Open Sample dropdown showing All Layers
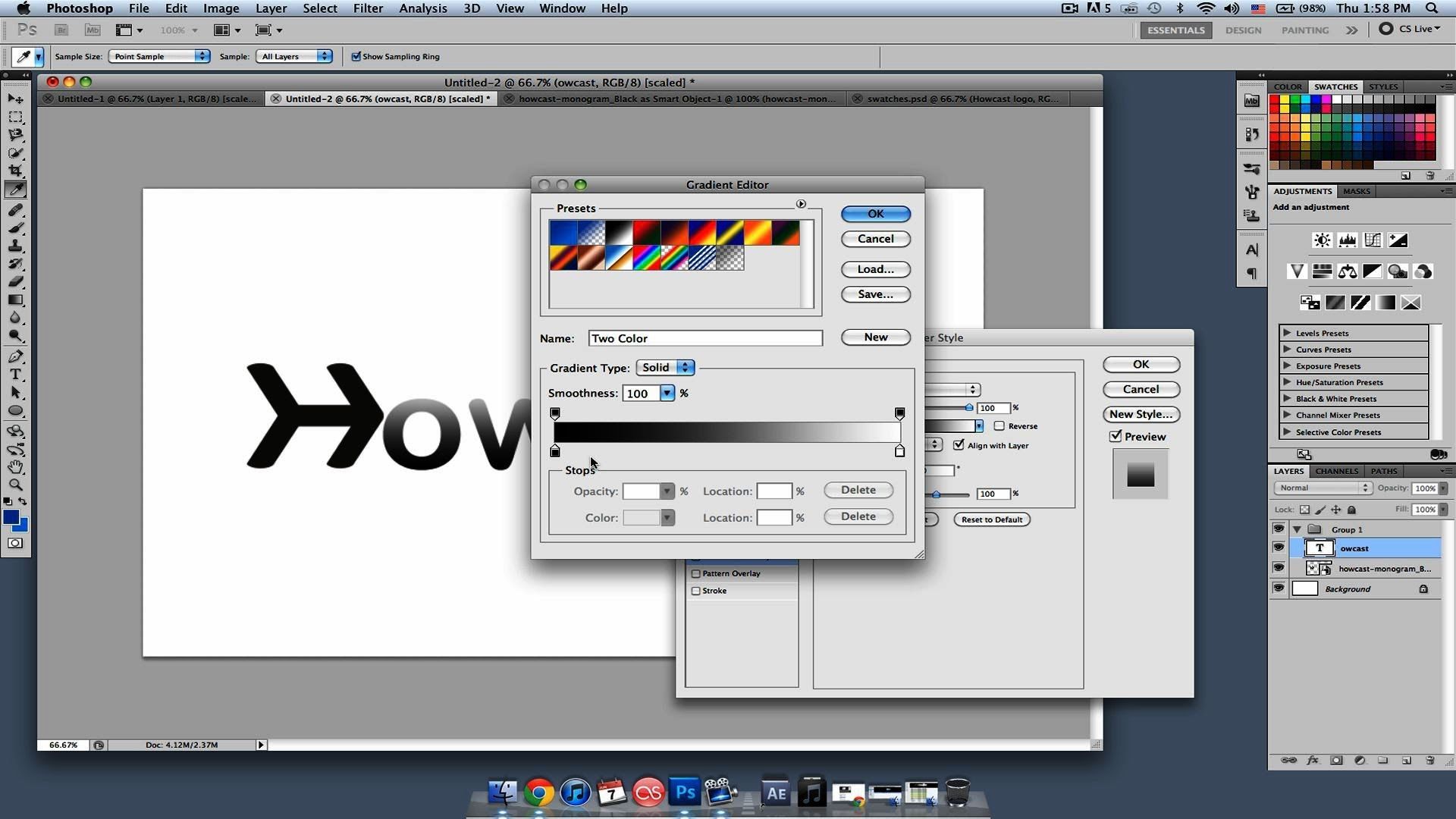 293,55
